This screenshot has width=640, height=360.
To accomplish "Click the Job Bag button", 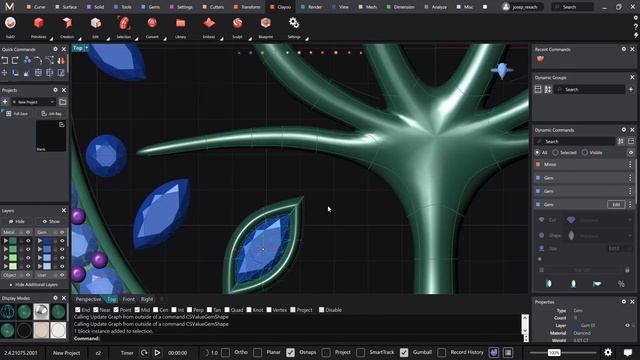I will (51, 113).
